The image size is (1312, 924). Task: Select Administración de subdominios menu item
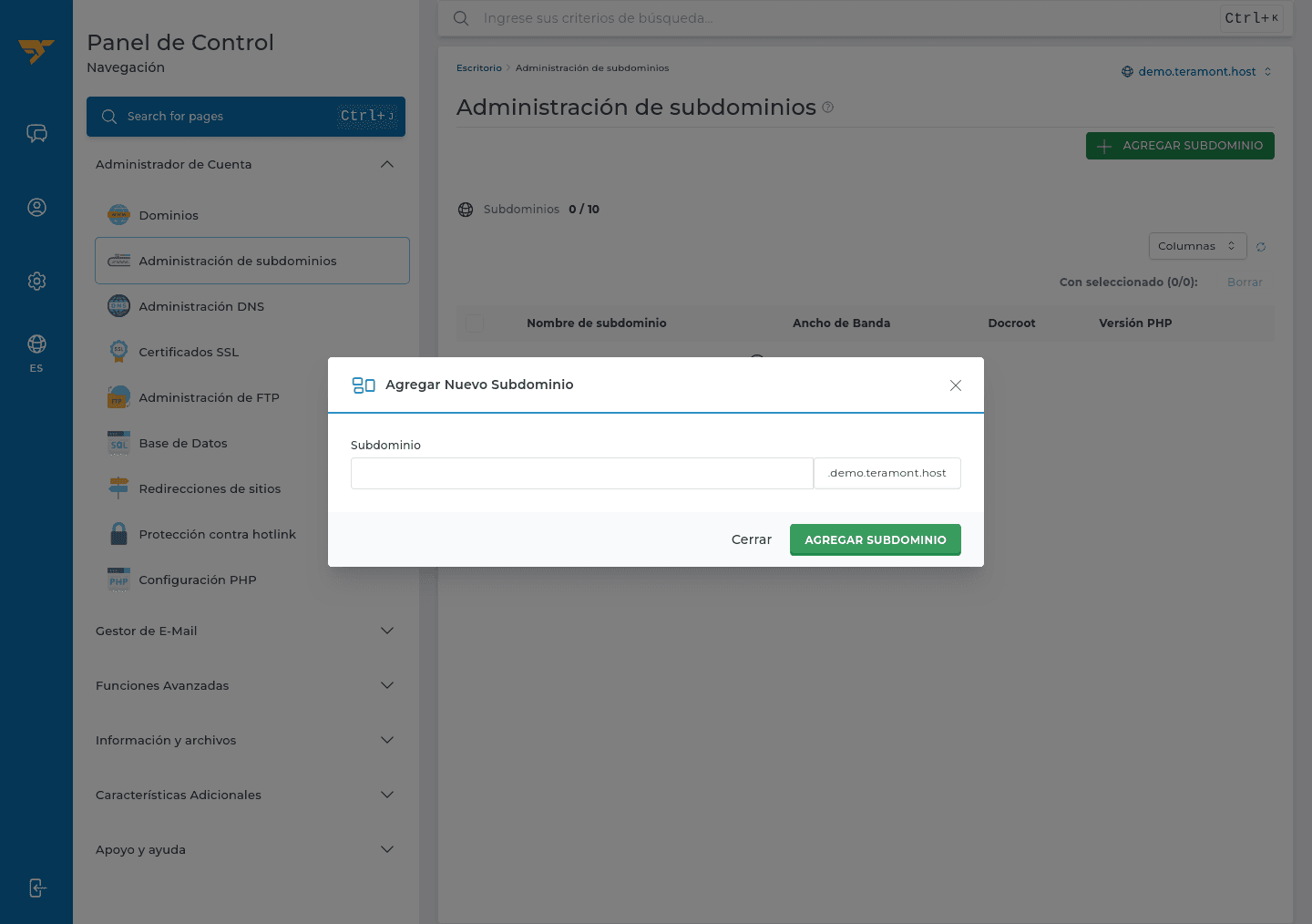coord(251,261)
